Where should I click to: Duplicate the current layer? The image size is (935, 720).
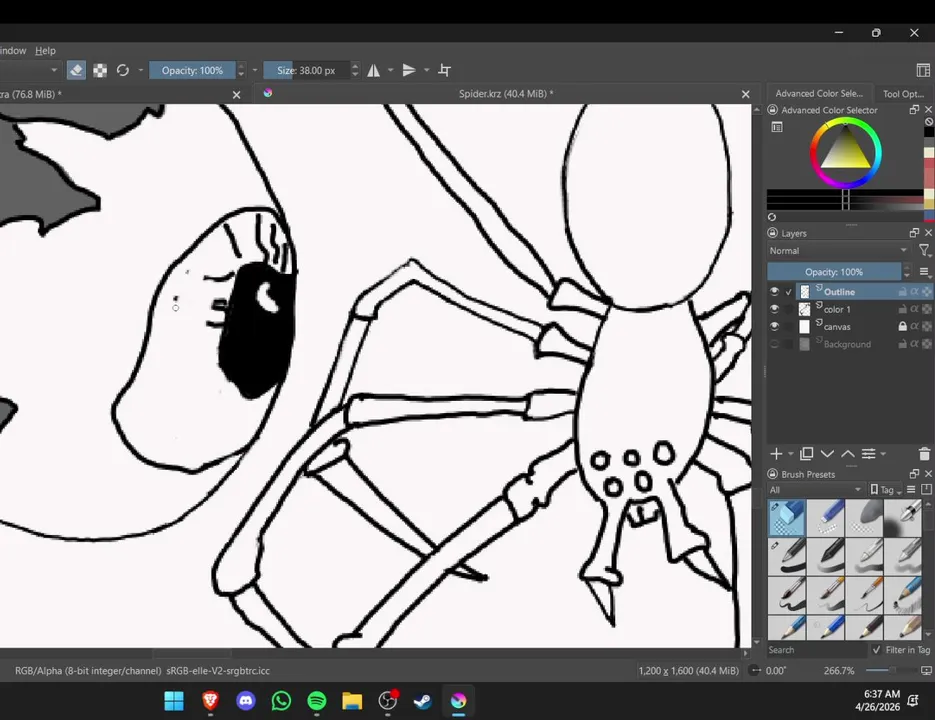806,454
